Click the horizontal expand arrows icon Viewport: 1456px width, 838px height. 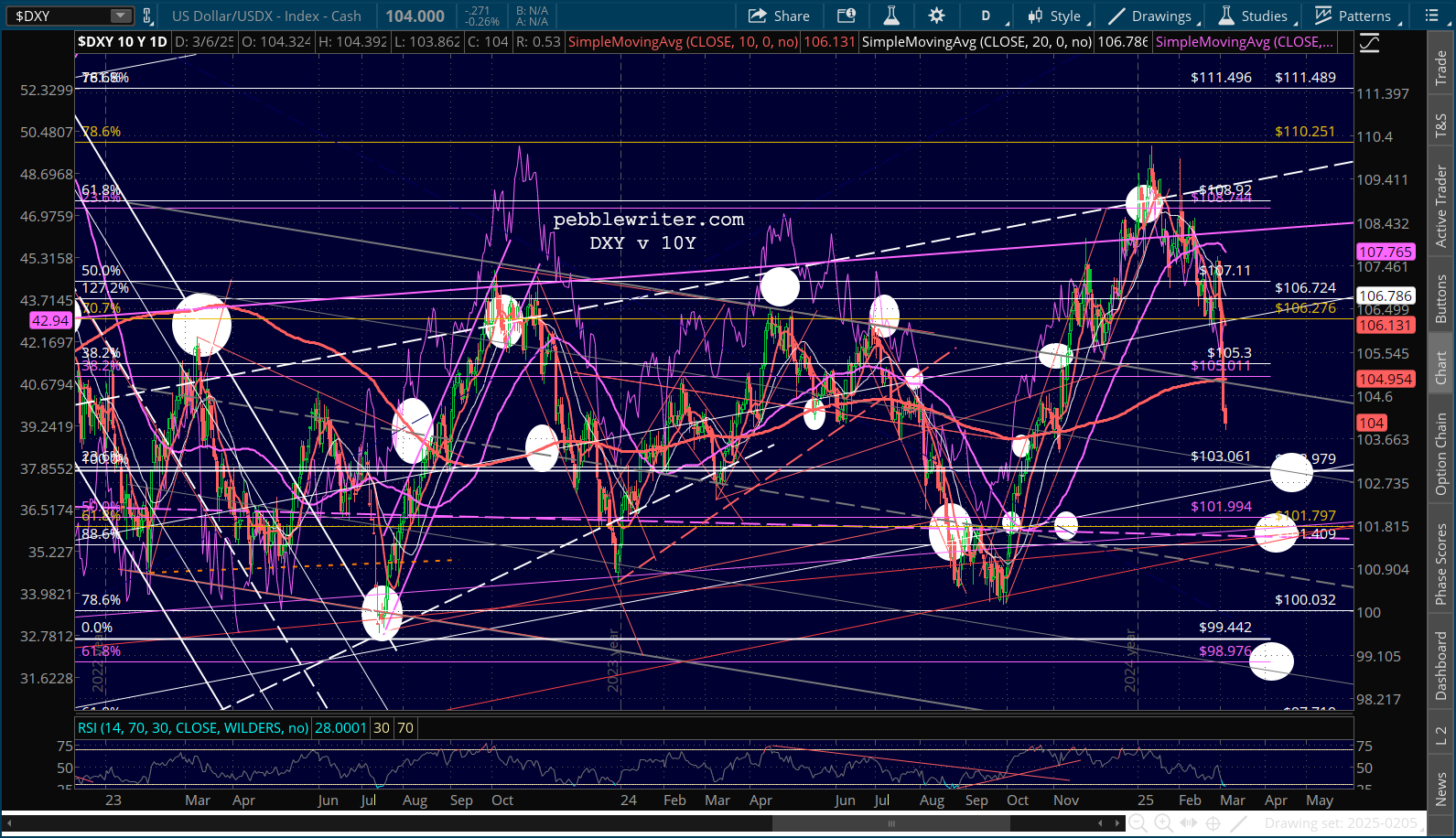(x=1188, y=823)
